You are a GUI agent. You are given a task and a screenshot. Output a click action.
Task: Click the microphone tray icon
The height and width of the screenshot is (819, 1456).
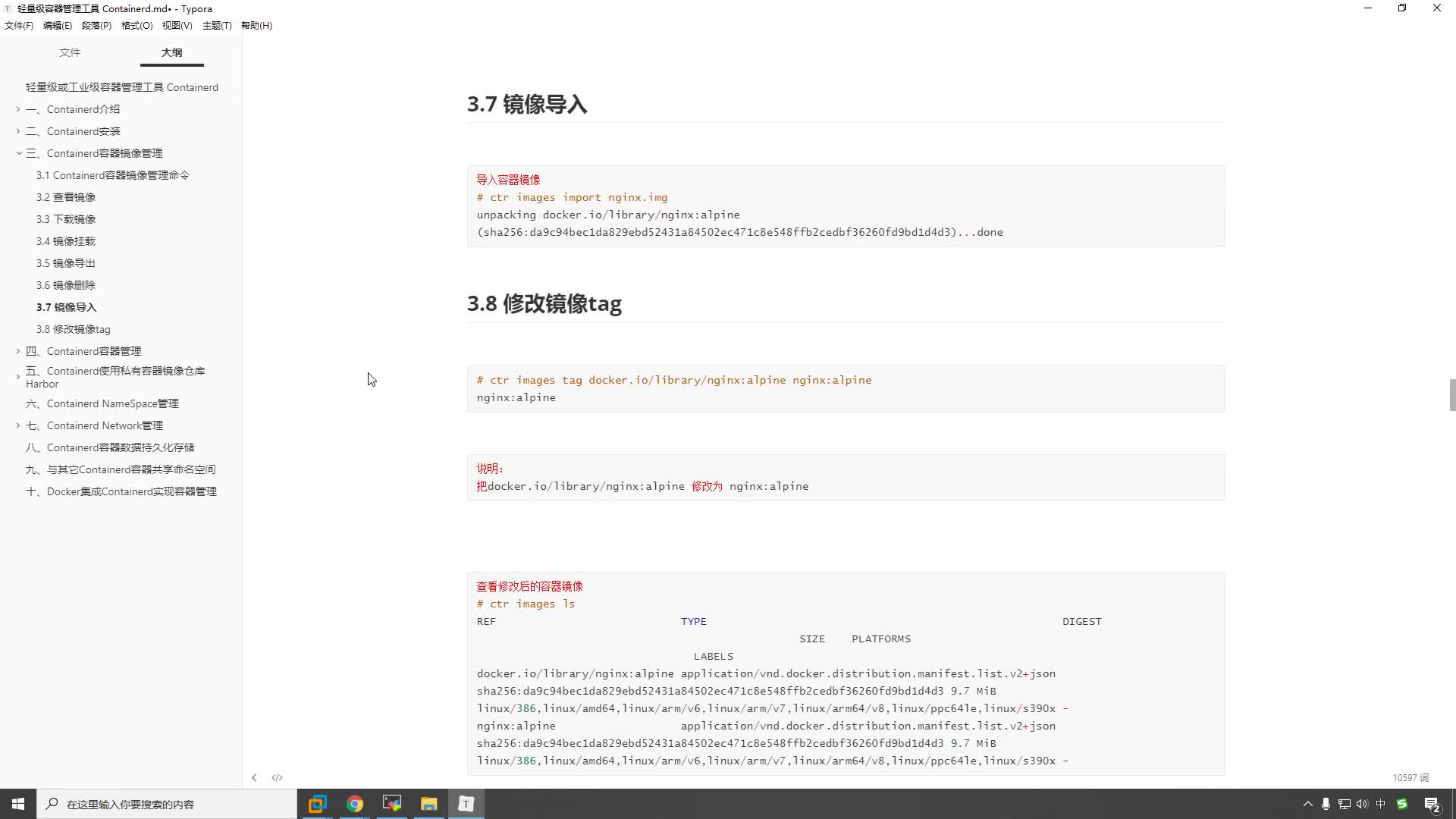[1326, 804]
